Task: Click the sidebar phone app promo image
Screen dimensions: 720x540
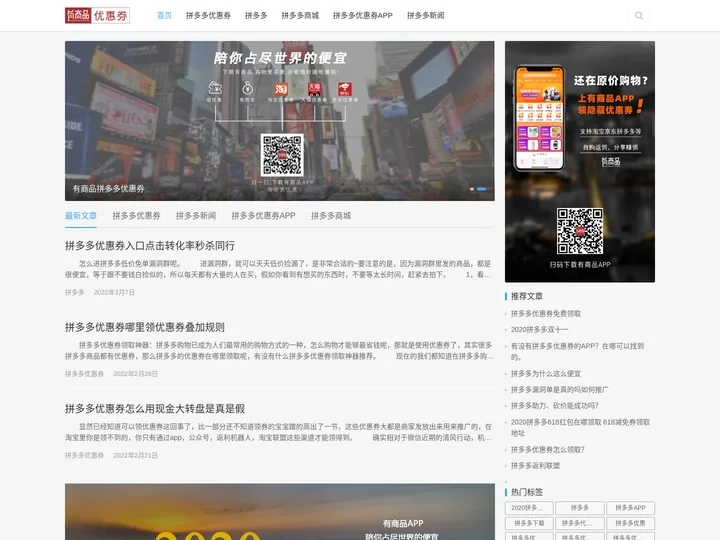Action: coord(579,162)
